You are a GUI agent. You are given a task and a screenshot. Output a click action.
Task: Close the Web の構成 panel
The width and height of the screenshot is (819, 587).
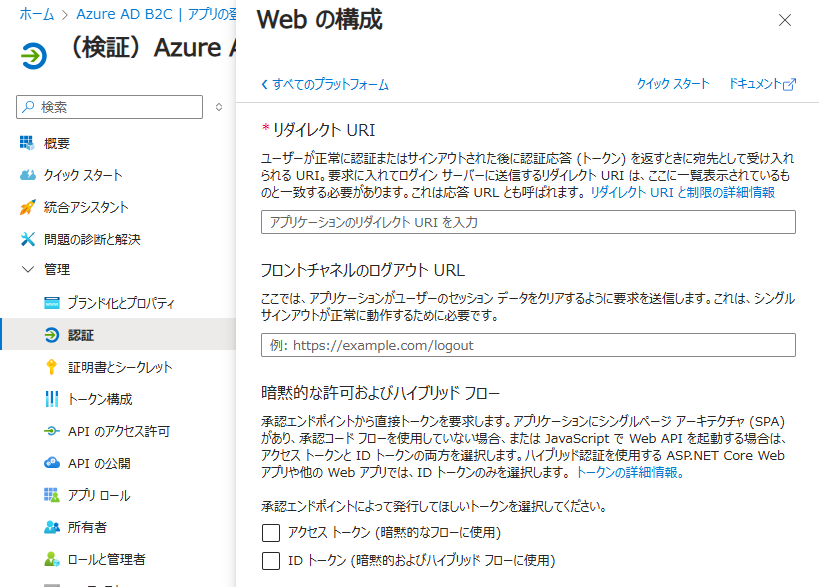click(x=785, y=20)
